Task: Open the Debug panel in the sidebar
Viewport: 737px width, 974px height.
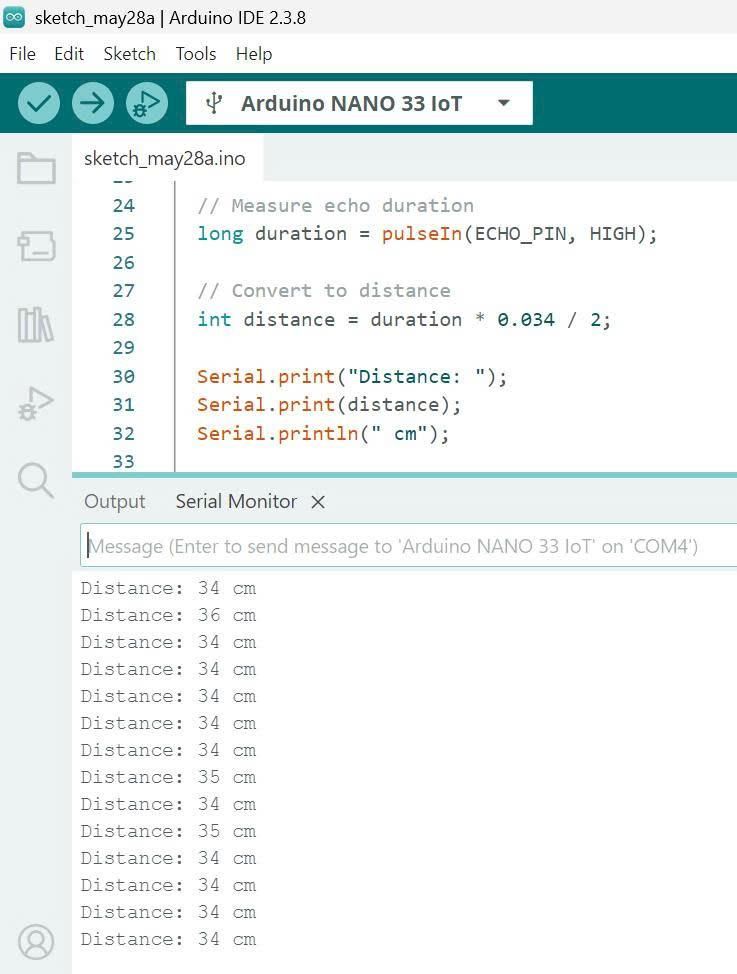Action: pos(36,404)
